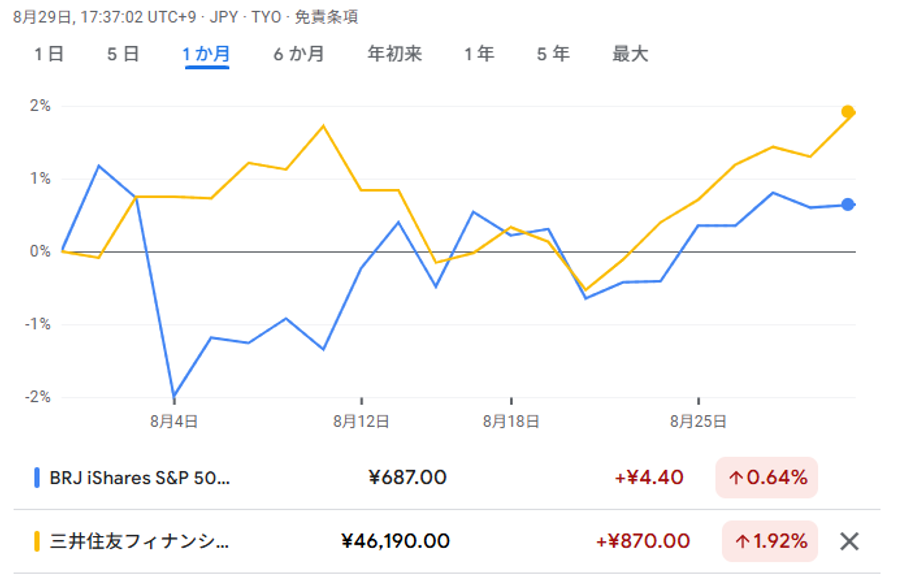Select the 1年 range tab
898x583 pixels.
[479, 54]
